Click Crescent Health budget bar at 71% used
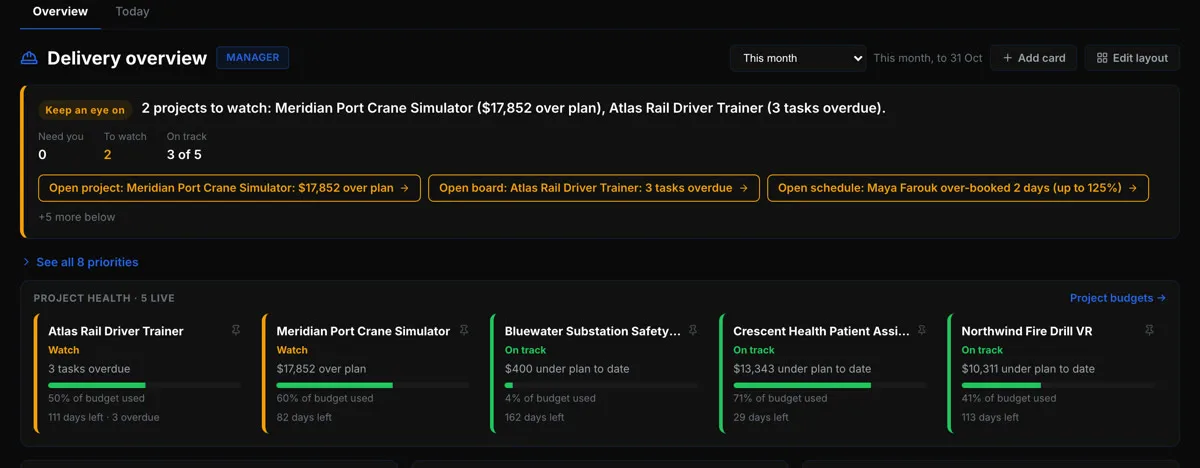 point(829,385)
